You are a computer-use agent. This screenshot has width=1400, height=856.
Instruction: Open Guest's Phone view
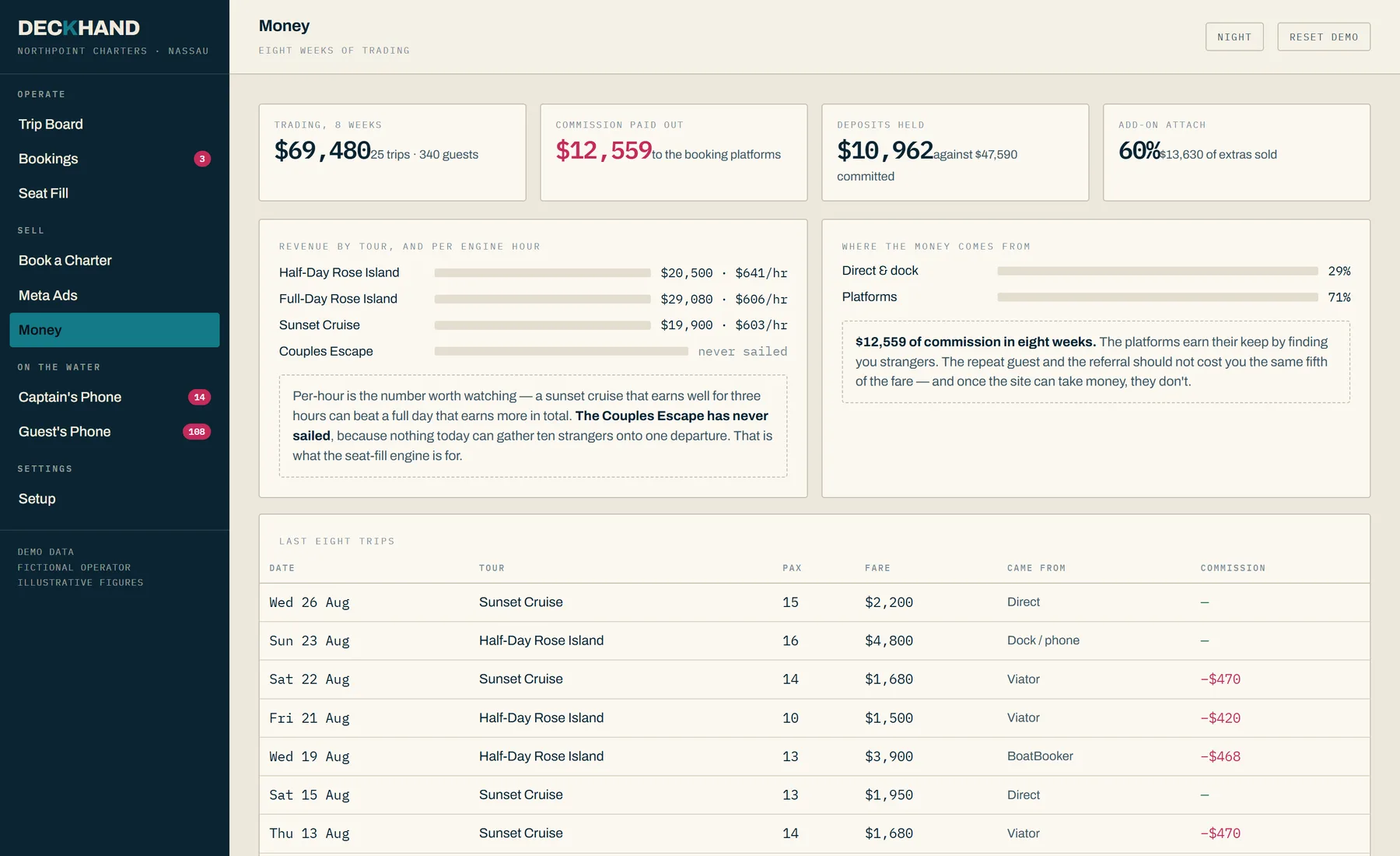(114, 432)
